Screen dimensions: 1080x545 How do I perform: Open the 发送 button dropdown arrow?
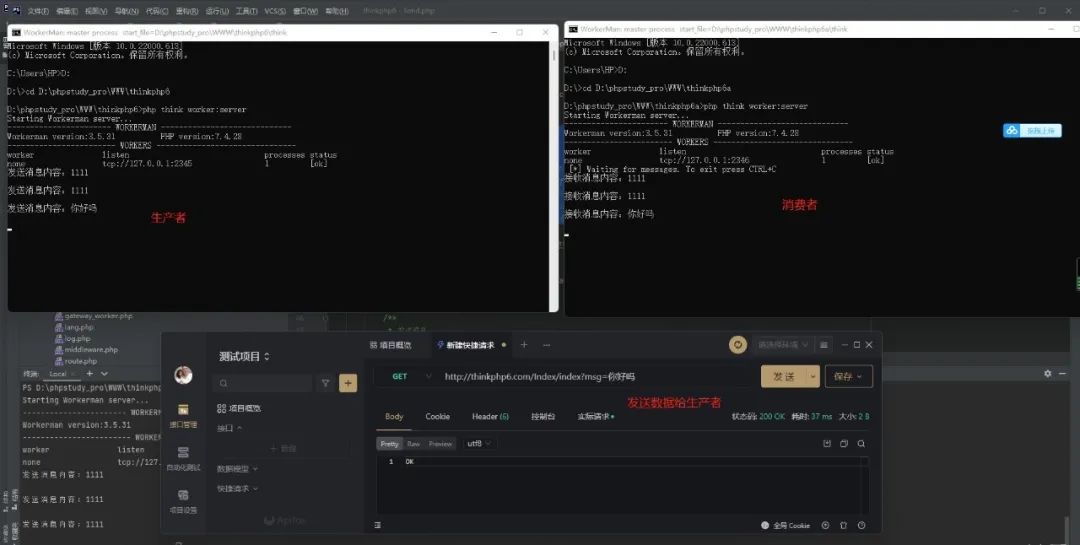point(813,376)
